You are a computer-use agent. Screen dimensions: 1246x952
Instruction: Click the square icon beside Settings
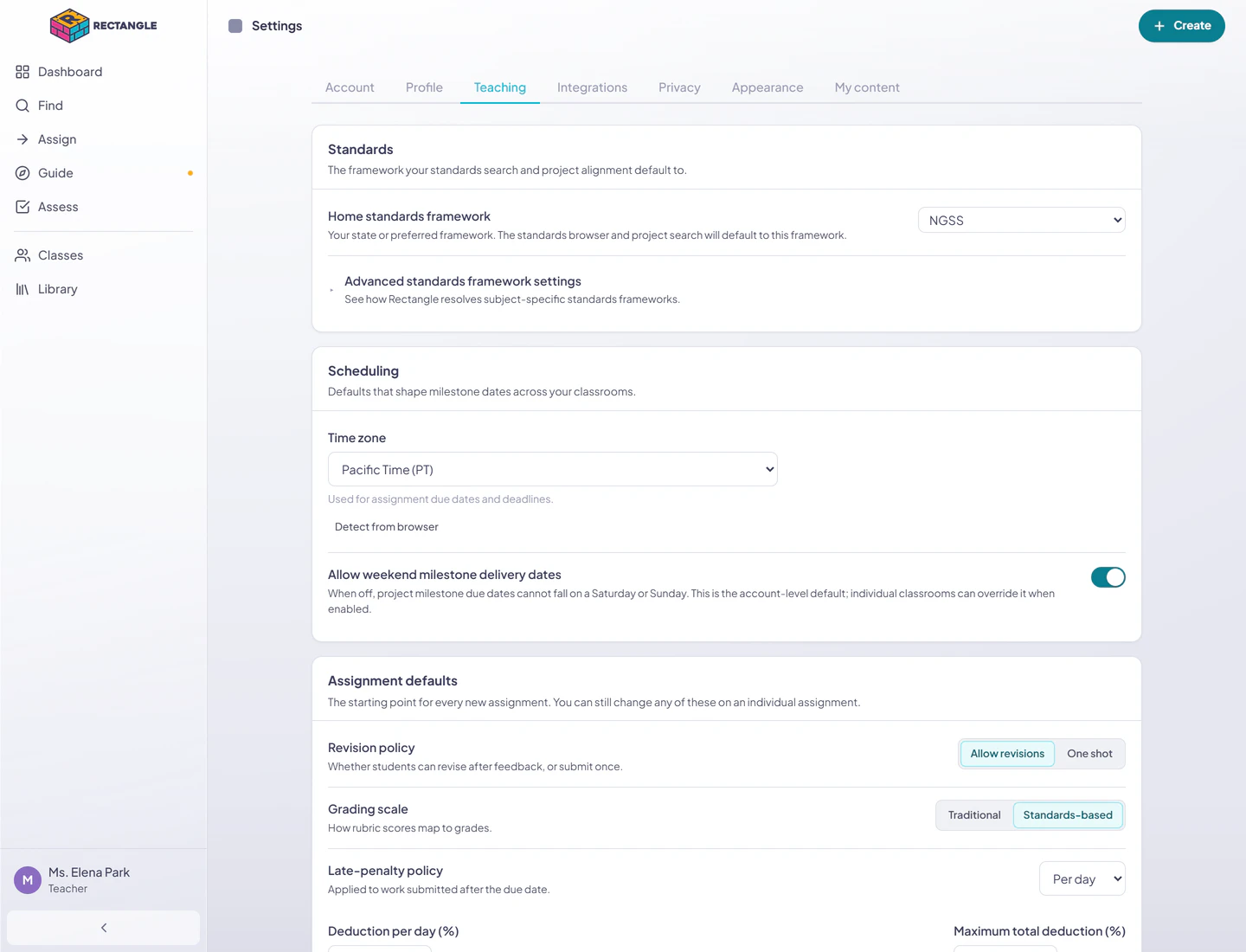point(235,26)
